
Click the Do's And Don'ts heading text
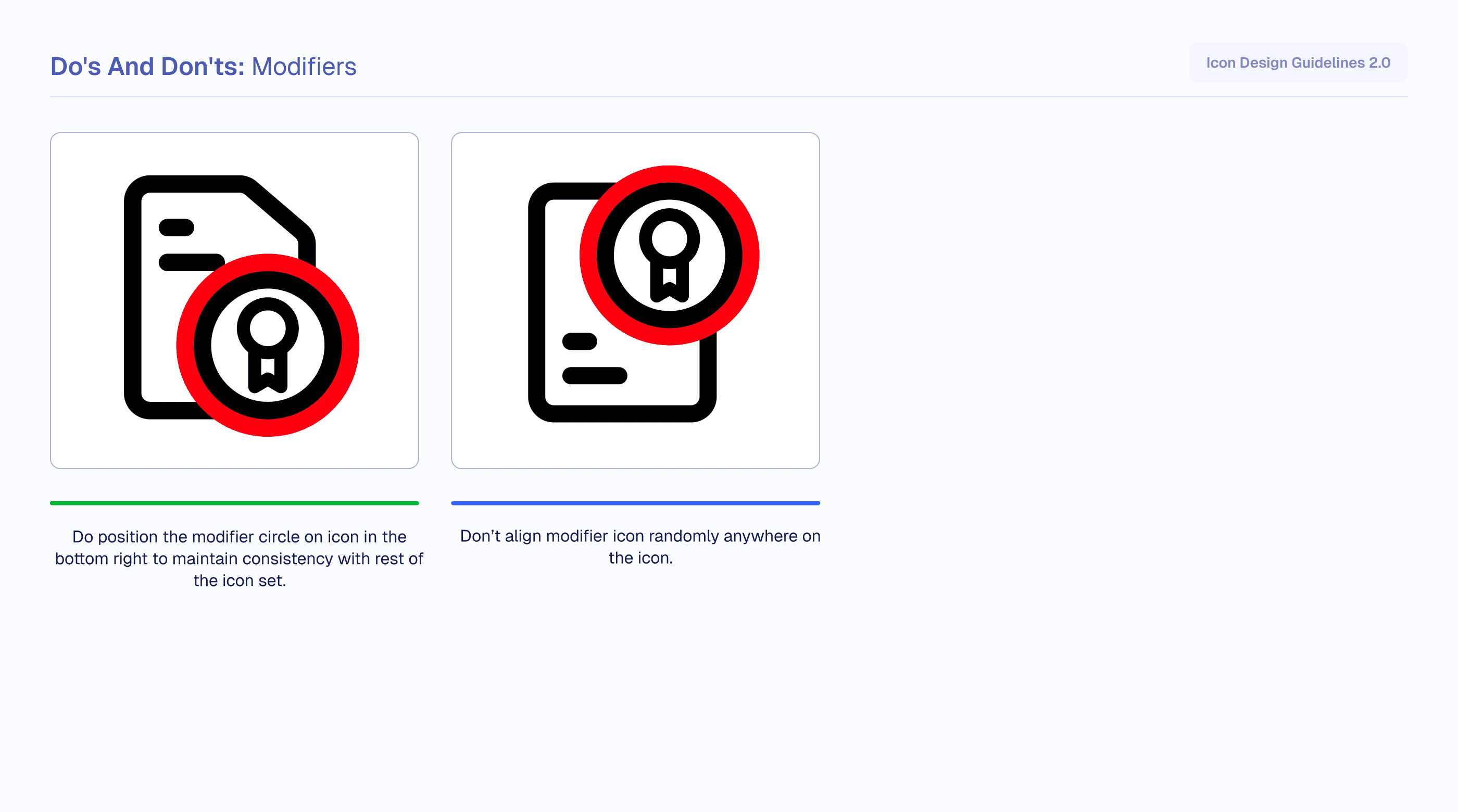click(x=147, y=66)
